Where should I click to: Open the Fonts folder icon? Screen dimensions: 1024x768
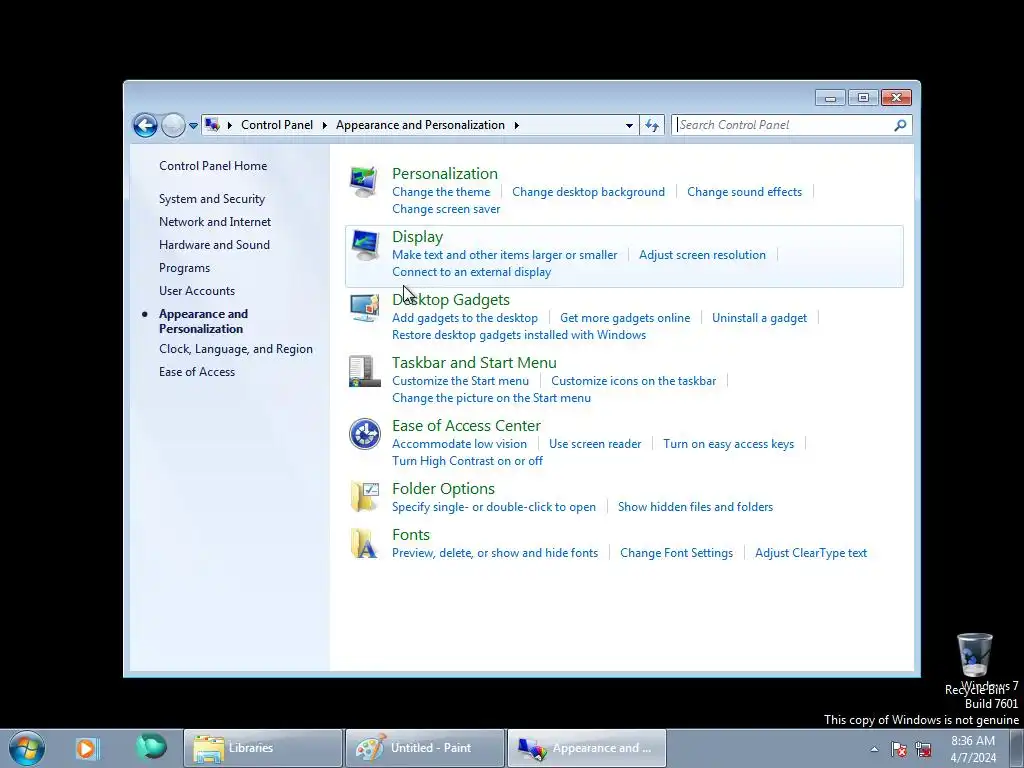click(x=364, y=543)
